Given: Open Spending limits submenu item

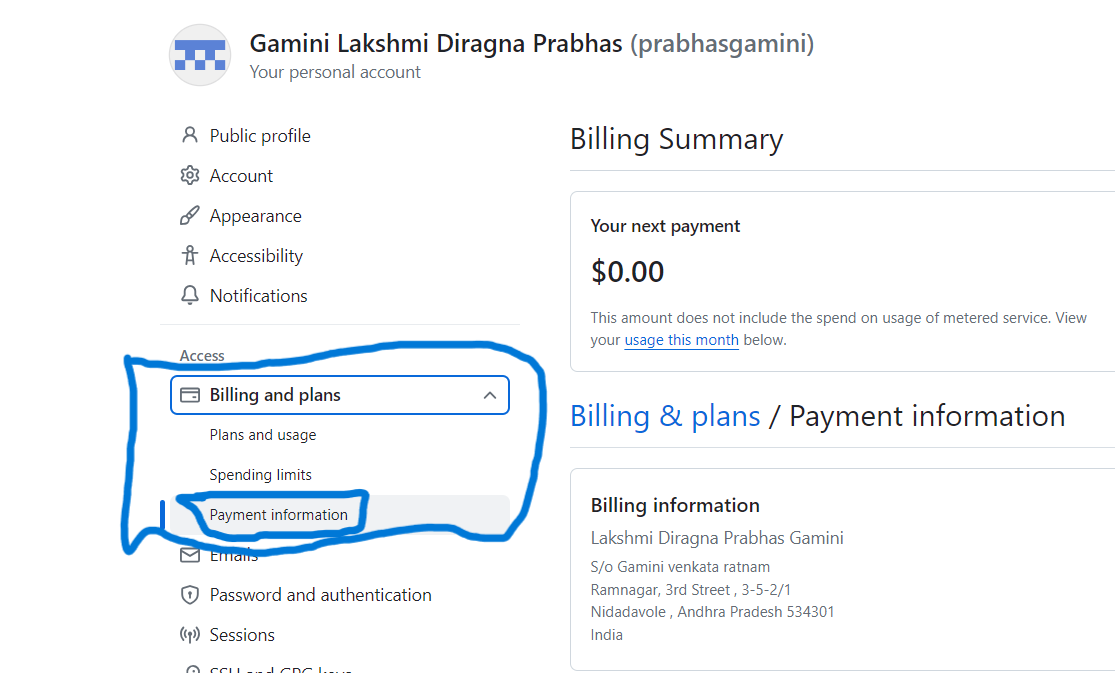Looking at the screenshot, I should pyautogui.click(x=261, y=475).
